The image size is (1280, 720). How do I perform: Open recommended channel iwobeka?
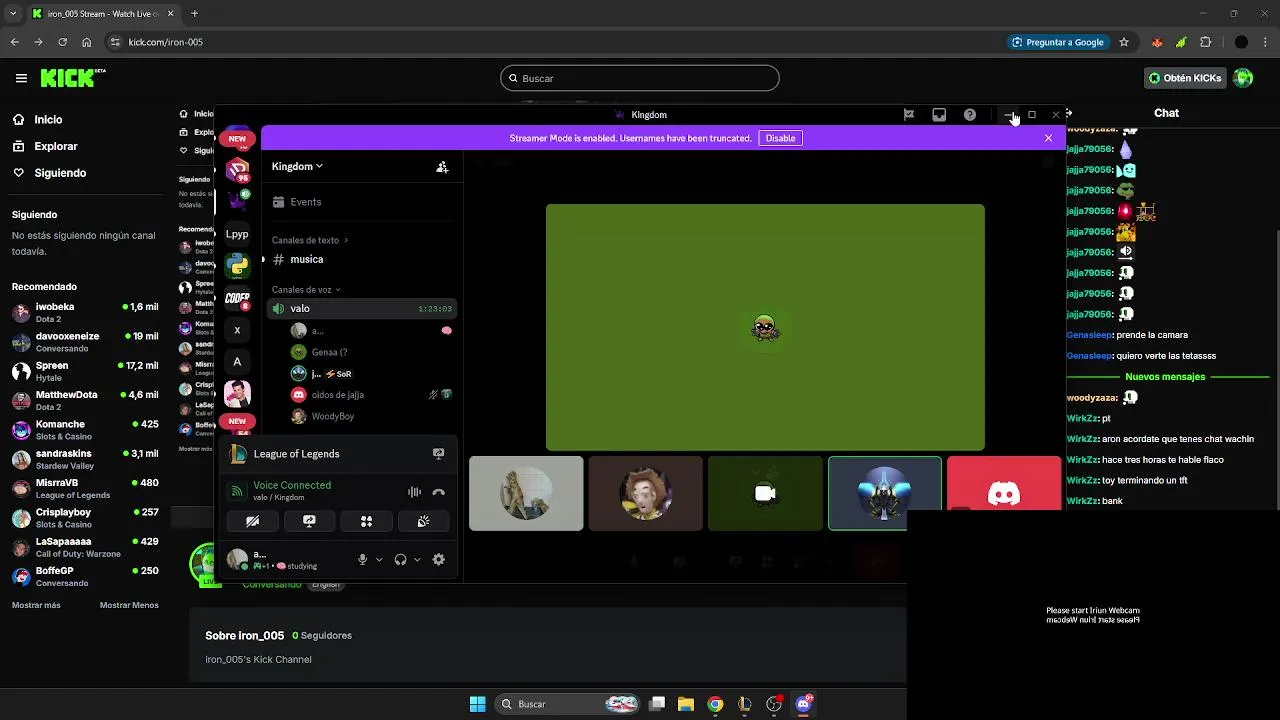[85, 312]
